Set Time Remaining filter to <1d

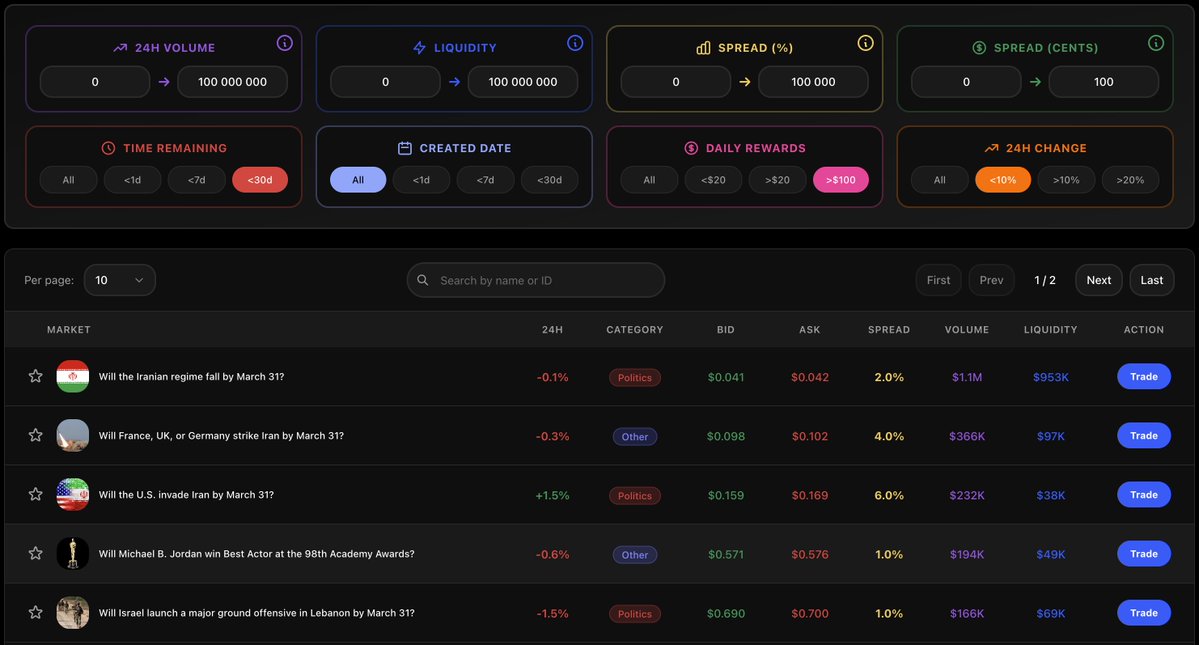pyautogui.click(x=133, y=180)
